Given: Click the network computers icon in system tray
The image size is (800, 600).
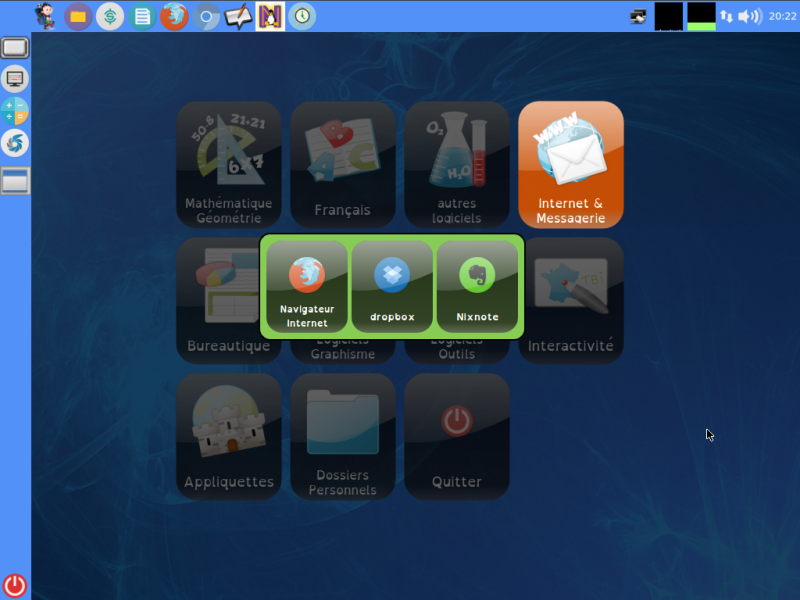Looking at the screenshot, I should pyautogui.click(x=638, y=16).
